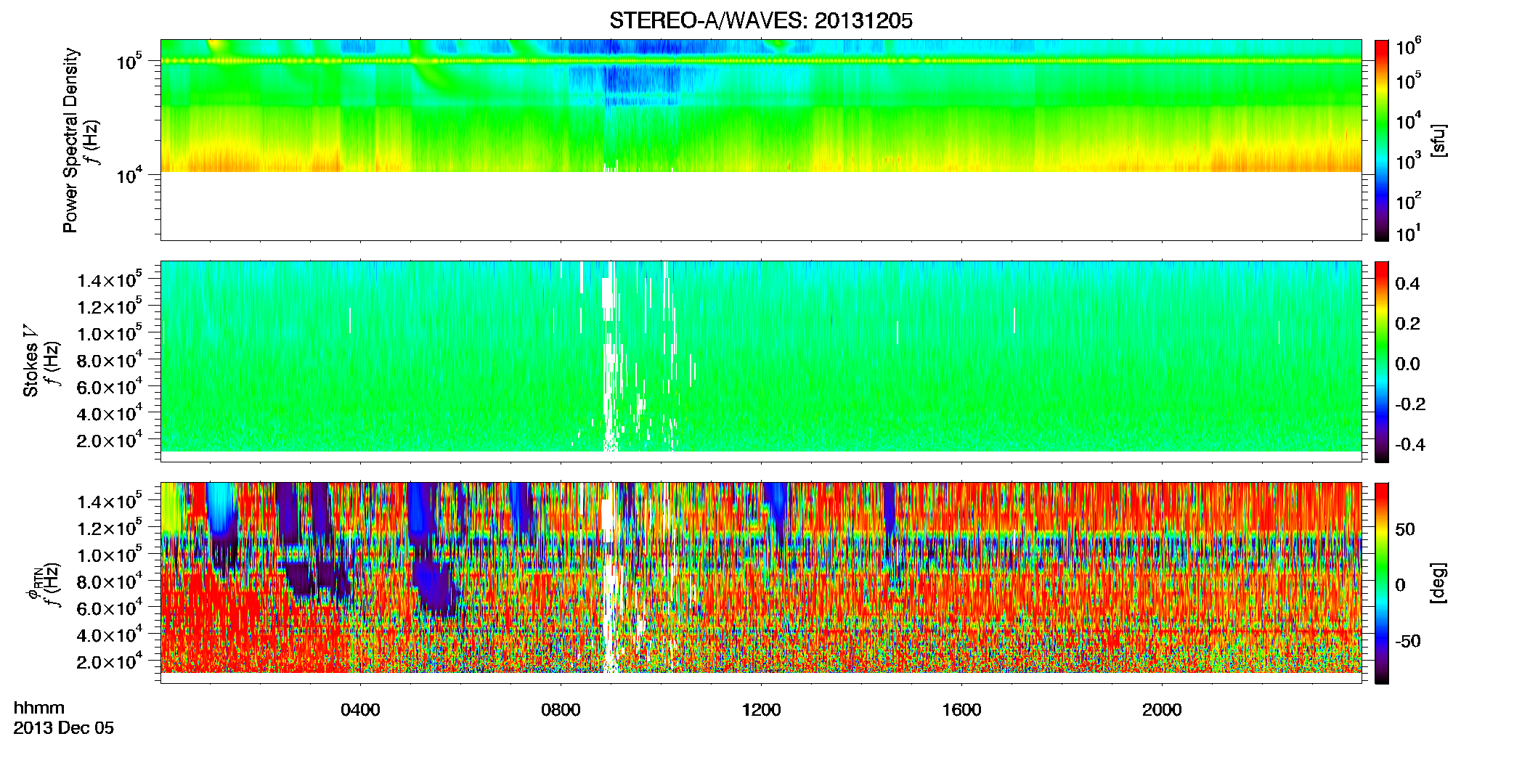Viewport: 1522px width, 784px height.
Task: Select the [sfu] colorbar unit label
Action: 1438,140
